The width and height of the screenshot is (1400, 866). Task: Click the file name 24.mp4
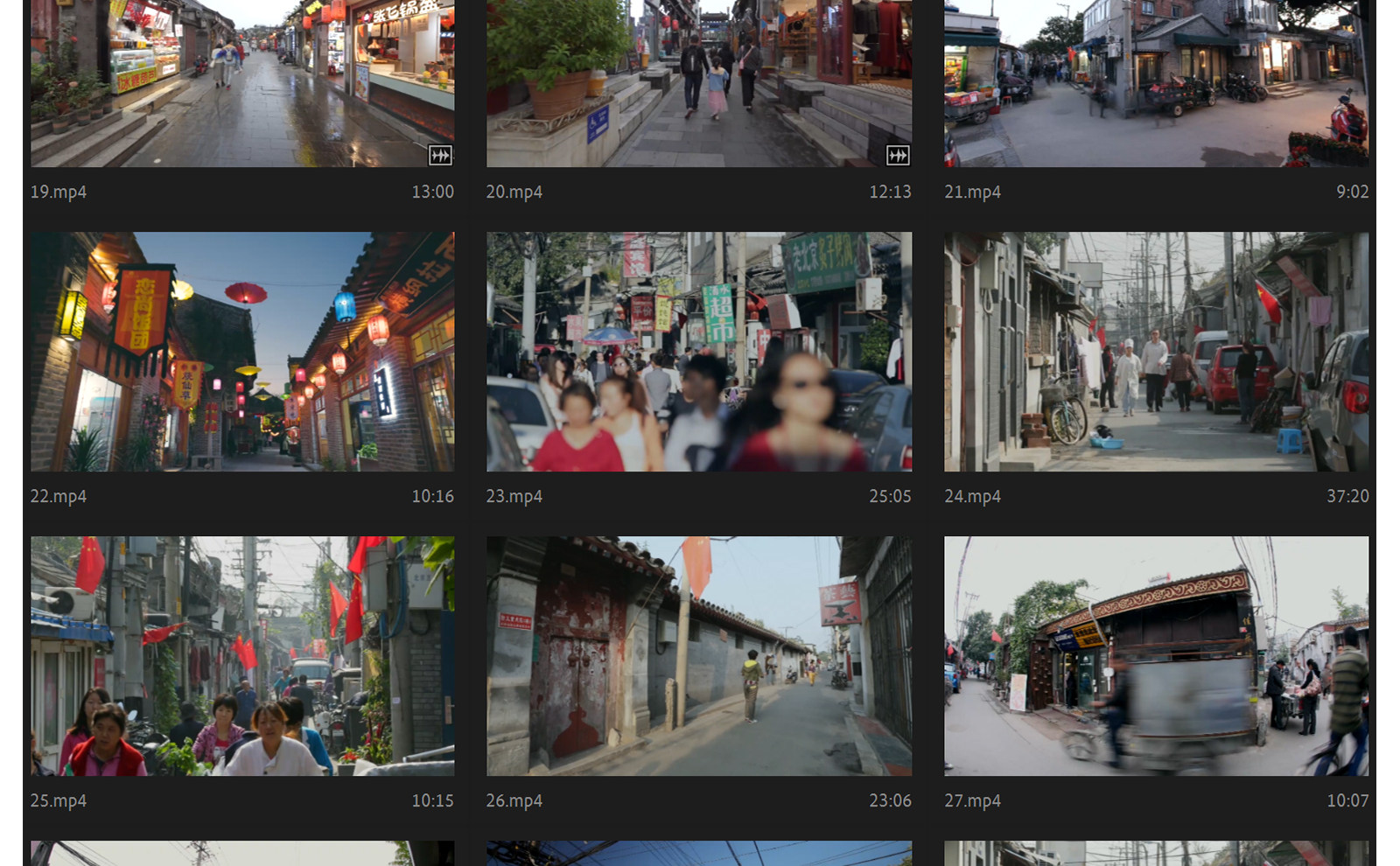pyautogui.click(x=972, y=497)
